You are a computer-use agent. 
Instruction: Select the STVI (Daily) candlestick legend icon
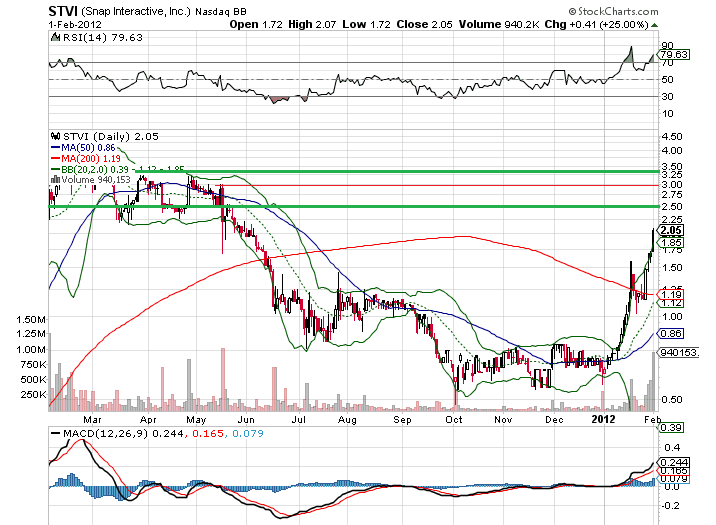click(x=53, y=134)
